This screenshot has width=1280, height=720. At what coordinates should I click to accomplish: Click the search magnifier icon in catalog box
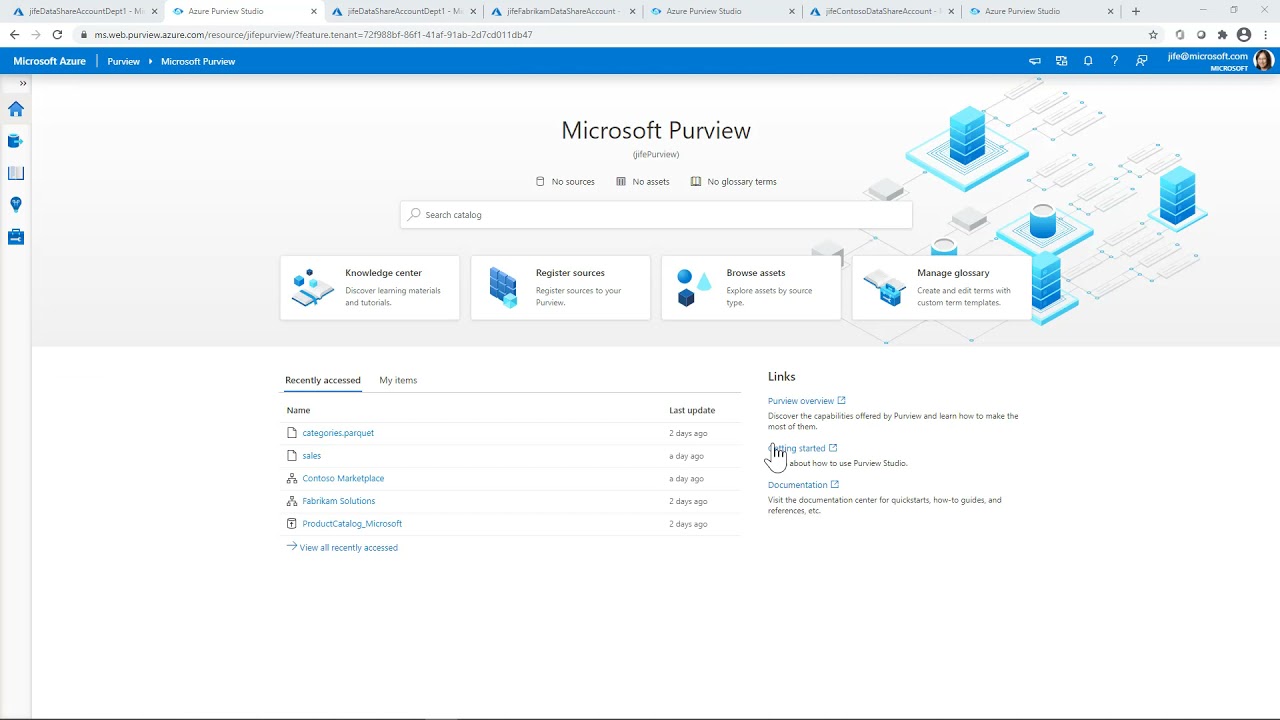tap(414, 215)
